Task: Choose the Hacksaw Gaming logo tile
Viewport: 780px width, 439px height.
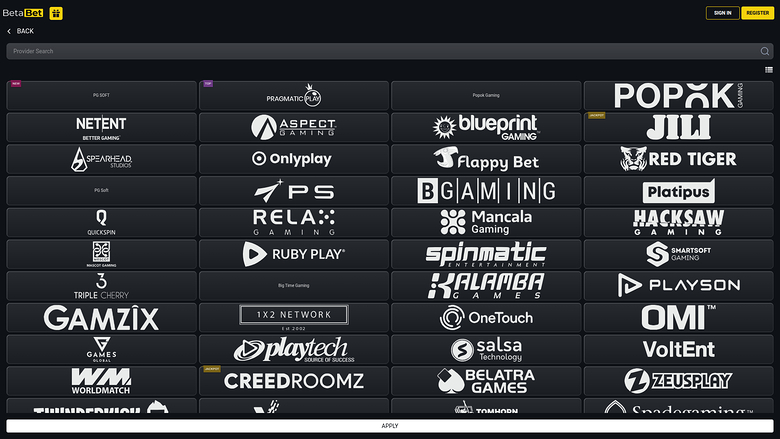Action: (678, 222)
